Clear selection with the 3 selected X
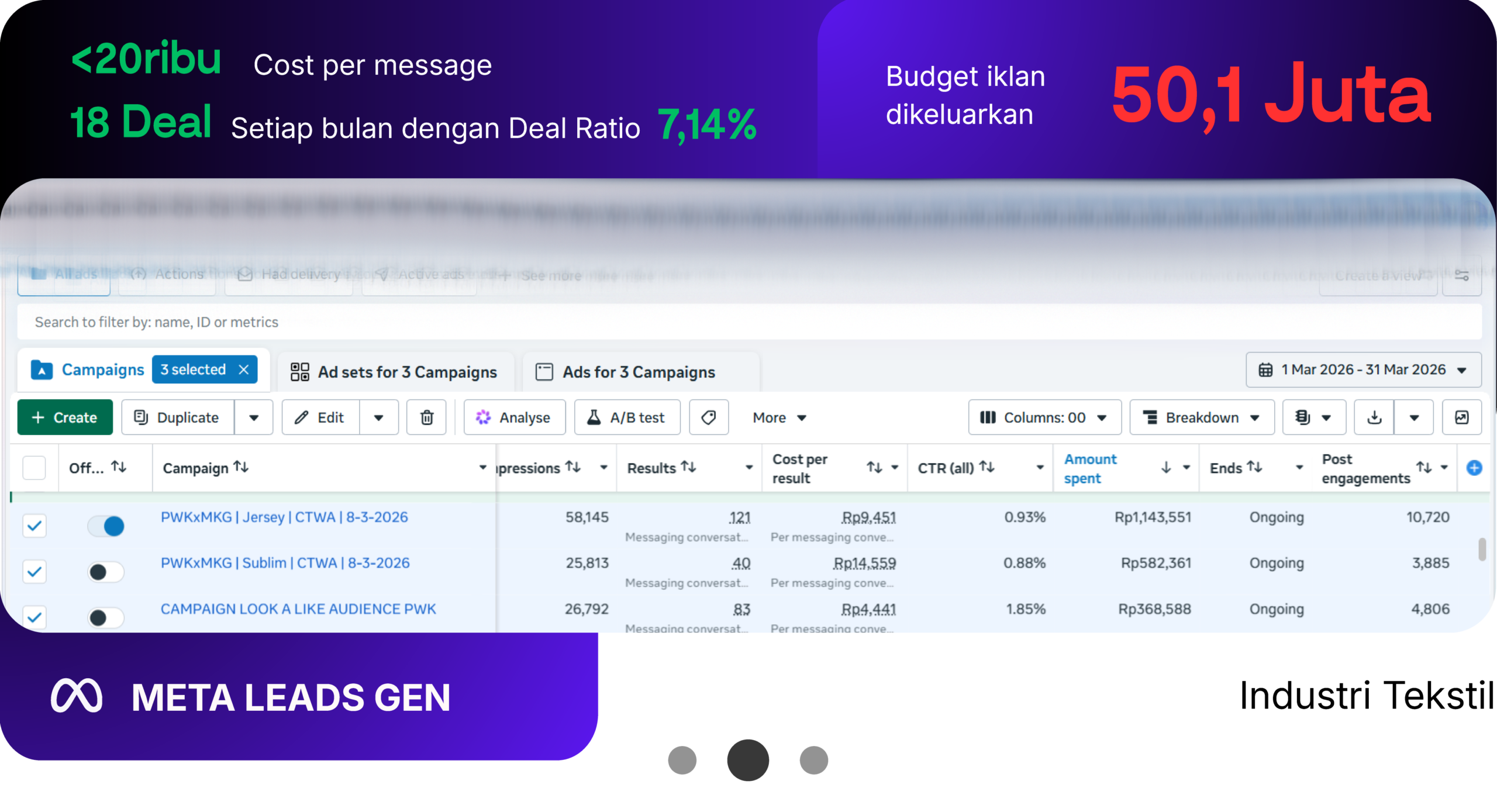 click(244, 369)
